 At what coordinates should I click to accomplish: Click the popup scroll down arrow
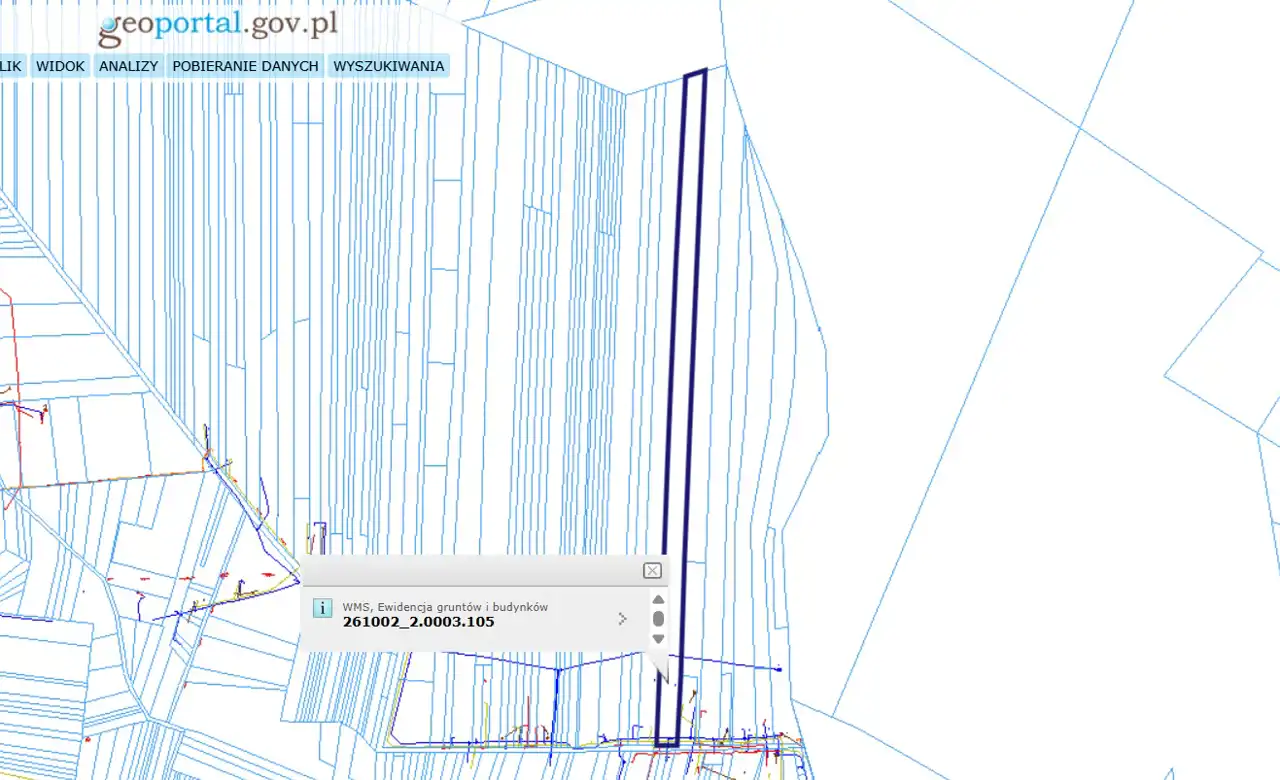658,639
